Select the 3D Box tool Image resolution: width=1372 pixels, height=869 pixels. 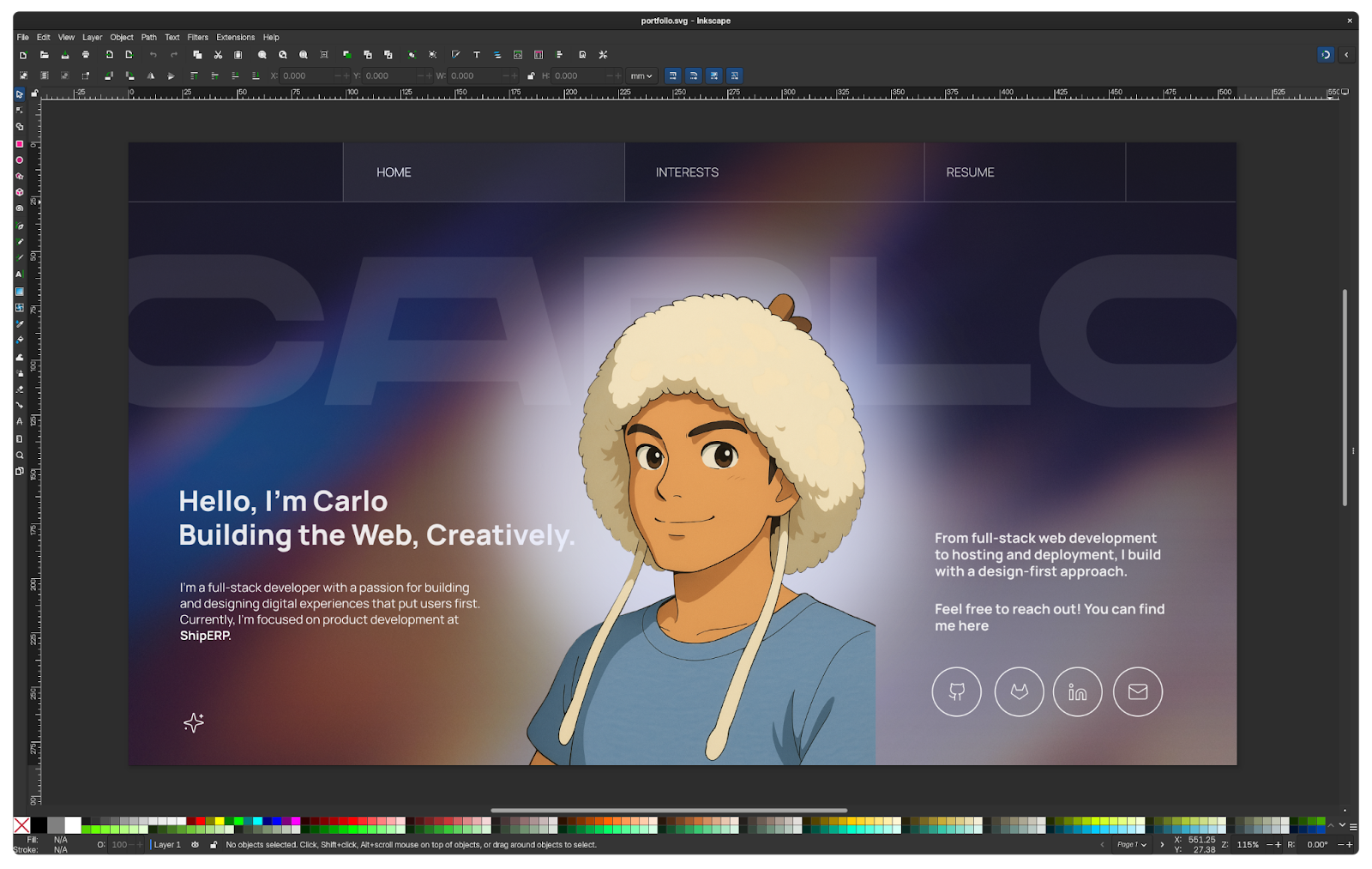click(x=20, y=192)
